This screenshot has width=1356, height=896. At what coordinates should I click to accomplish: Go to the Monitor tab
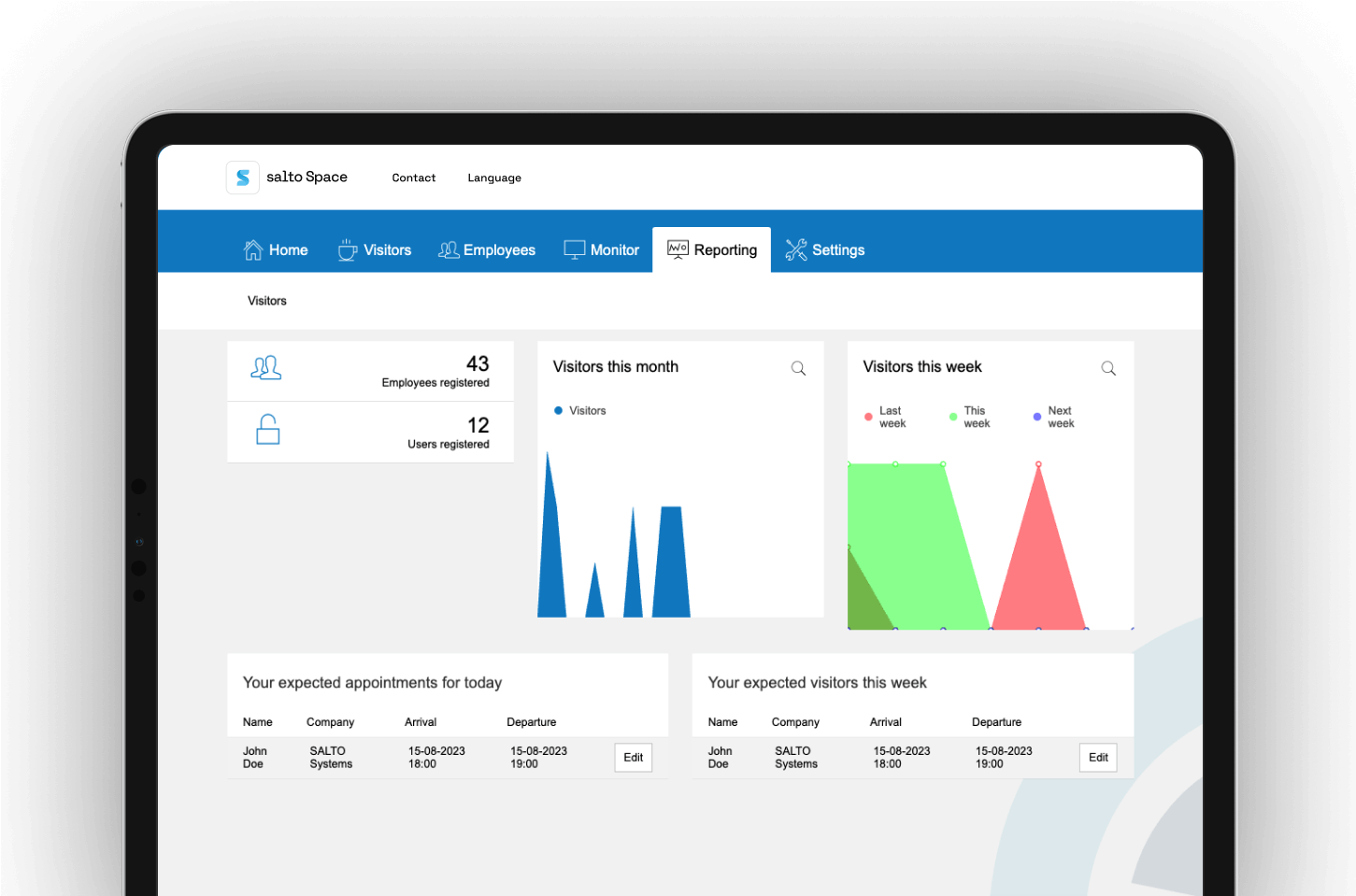tap(602, 249)
